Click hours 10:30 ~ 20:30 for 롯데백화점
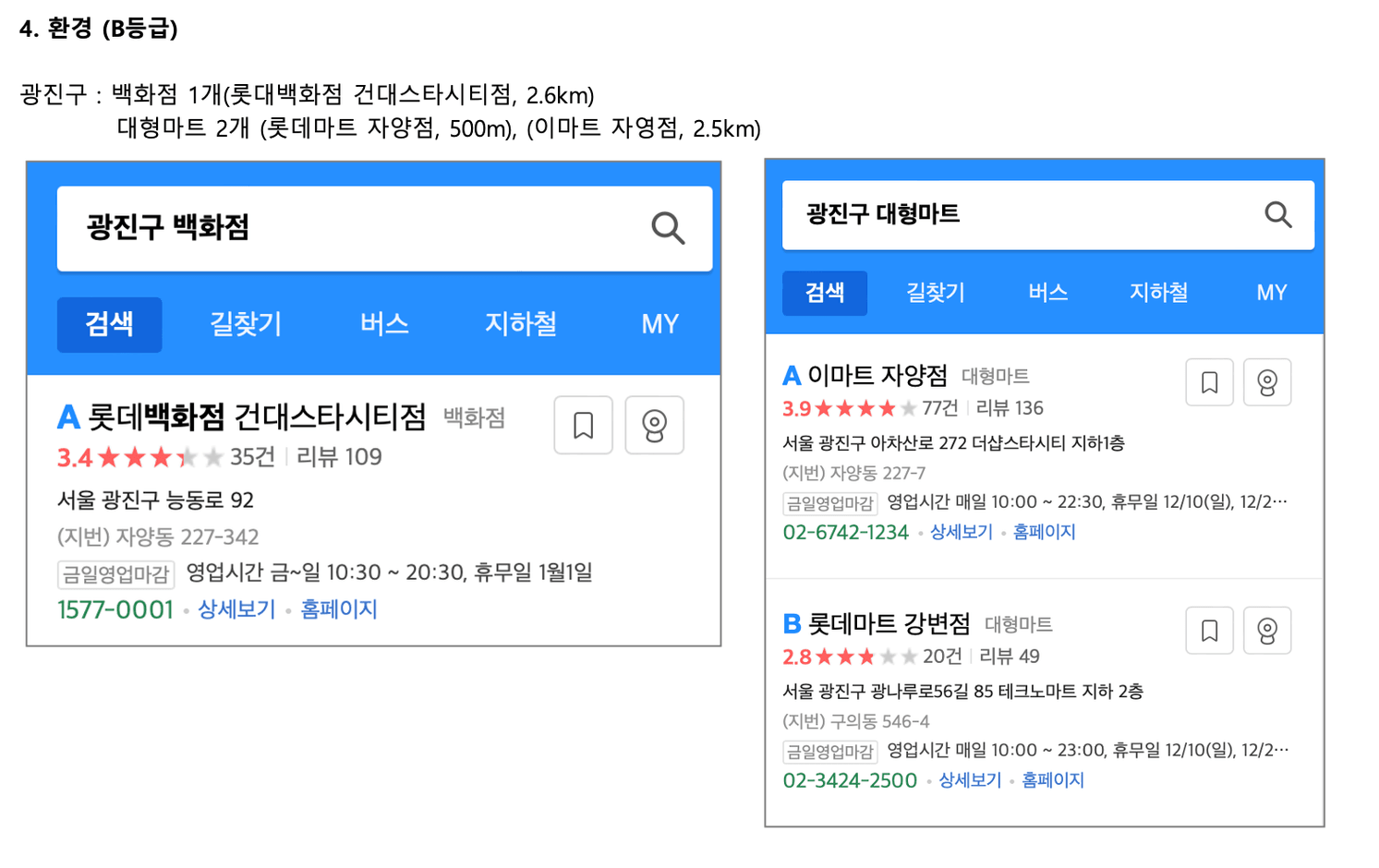The image size is (1379, 868). point(395,573)
